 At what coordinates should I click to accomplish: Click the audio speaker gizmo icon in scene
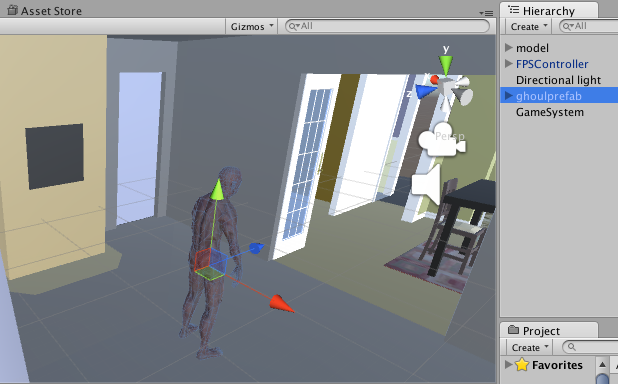point(426,184)
